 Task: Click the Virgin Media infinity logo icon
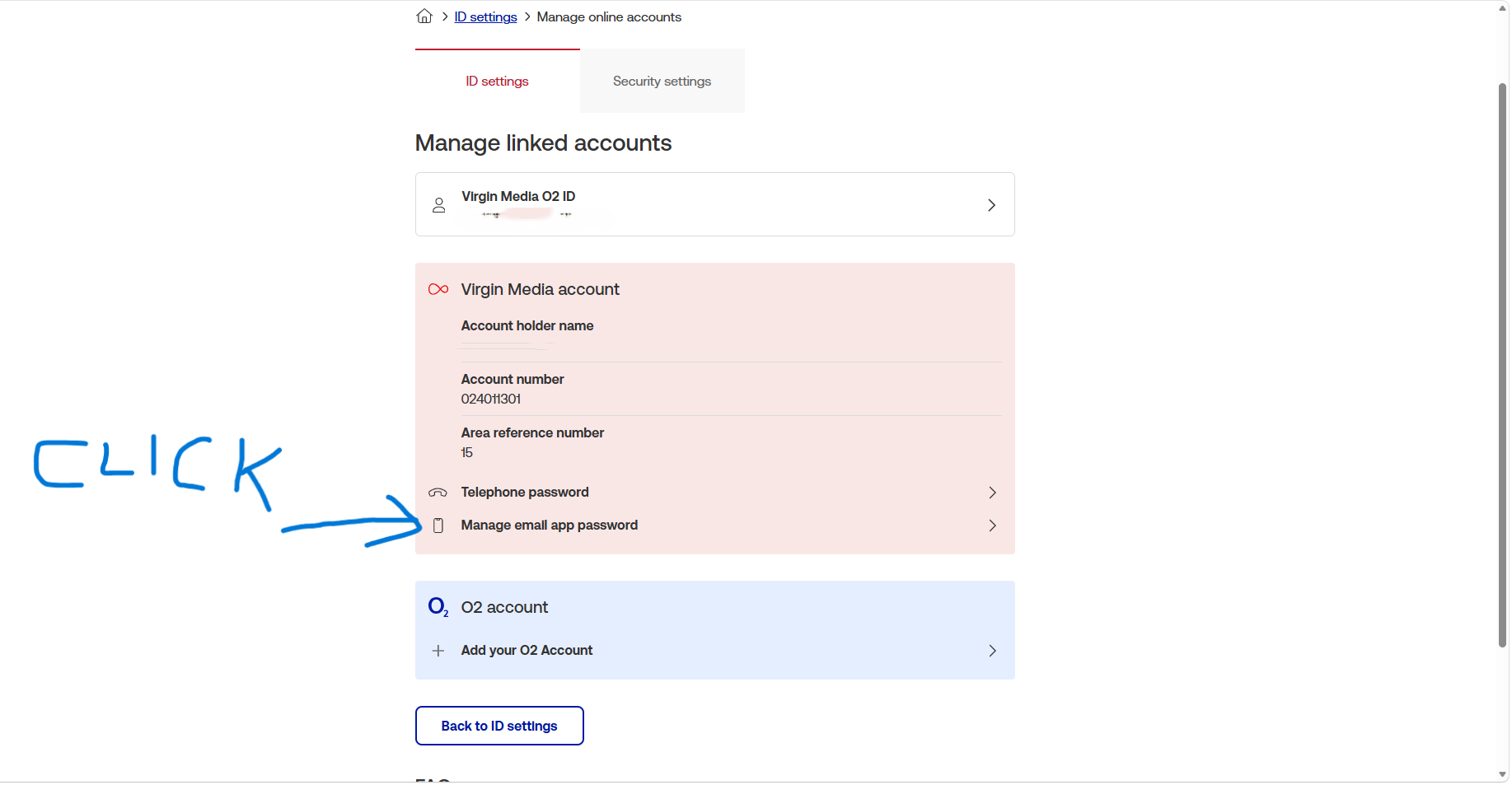coord(438,289)
